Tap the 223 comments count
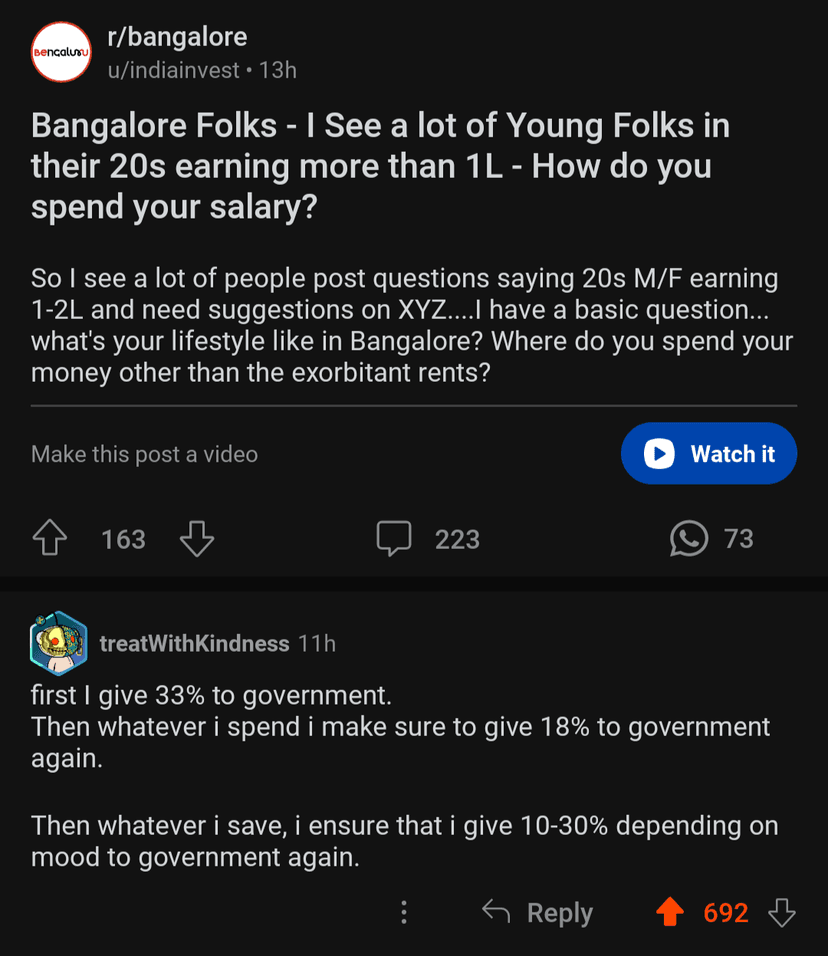 [457, 540]
